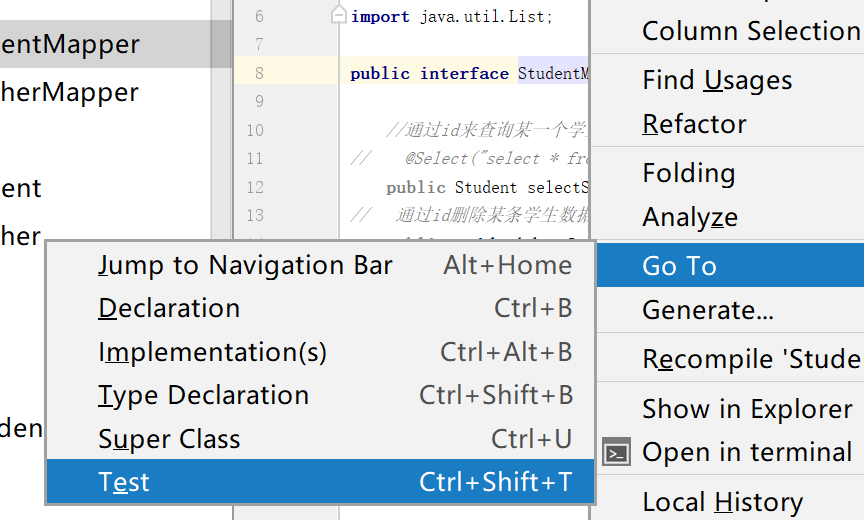Choose Jump to Navigation Bar

point(245,266)
